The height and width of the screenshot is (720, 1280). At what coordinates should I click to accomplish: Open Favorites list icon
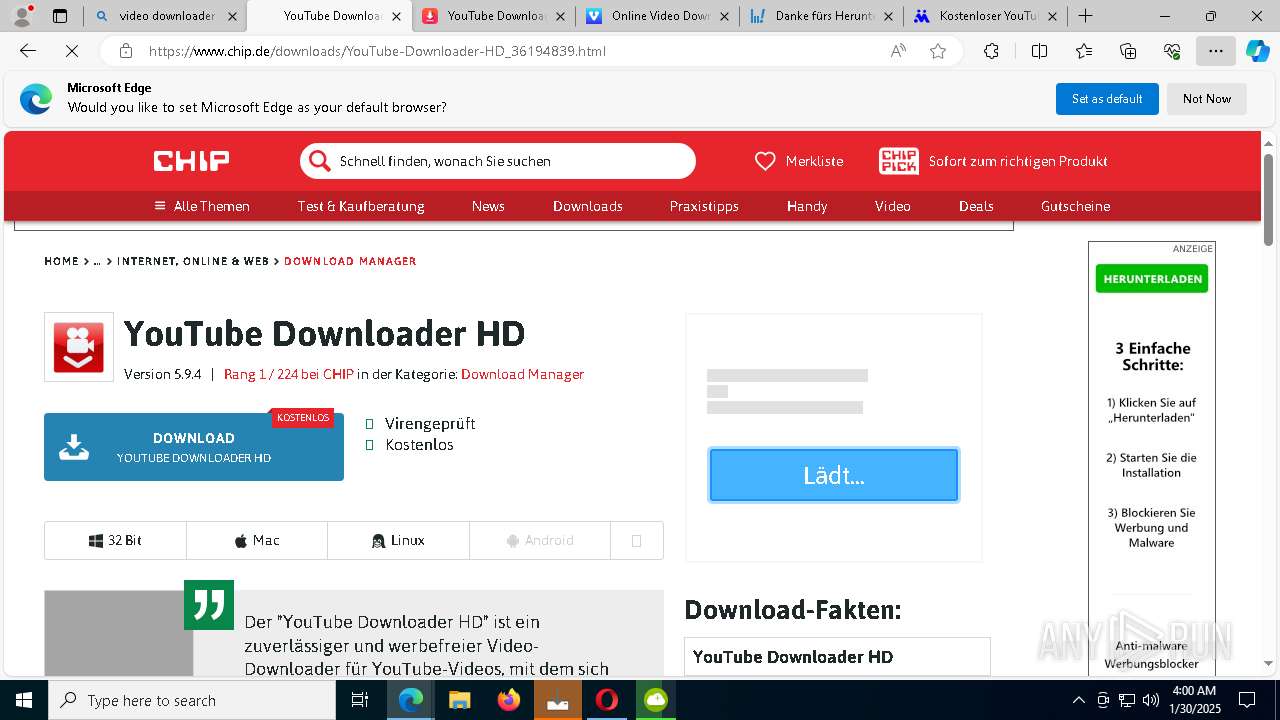pos(1084,51)
